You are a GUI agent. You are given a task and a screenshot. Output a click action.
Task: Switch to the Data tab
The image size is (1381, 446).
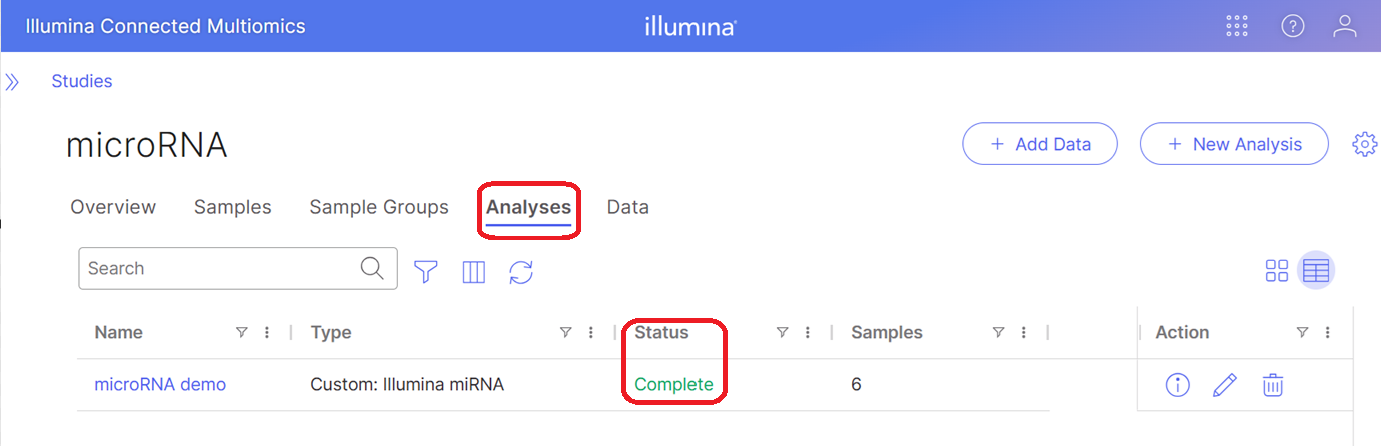point(628,207)
